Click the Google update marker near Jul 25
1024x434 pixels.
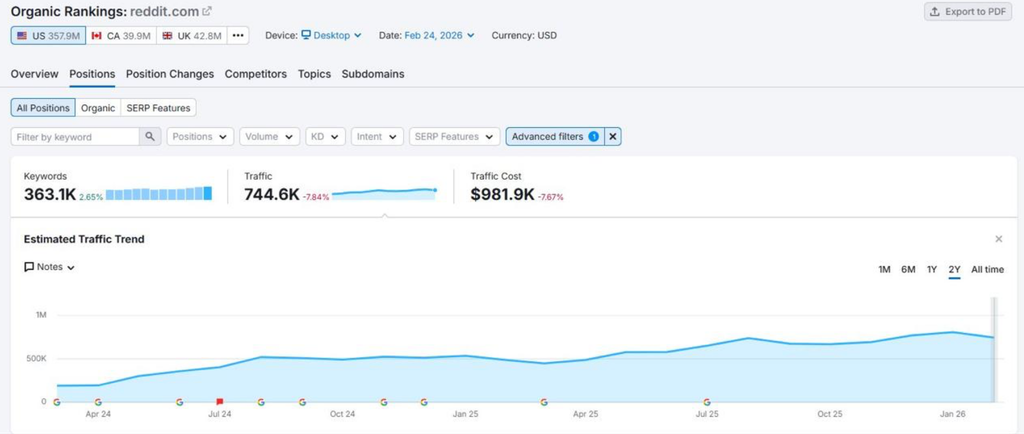(707, 402)
